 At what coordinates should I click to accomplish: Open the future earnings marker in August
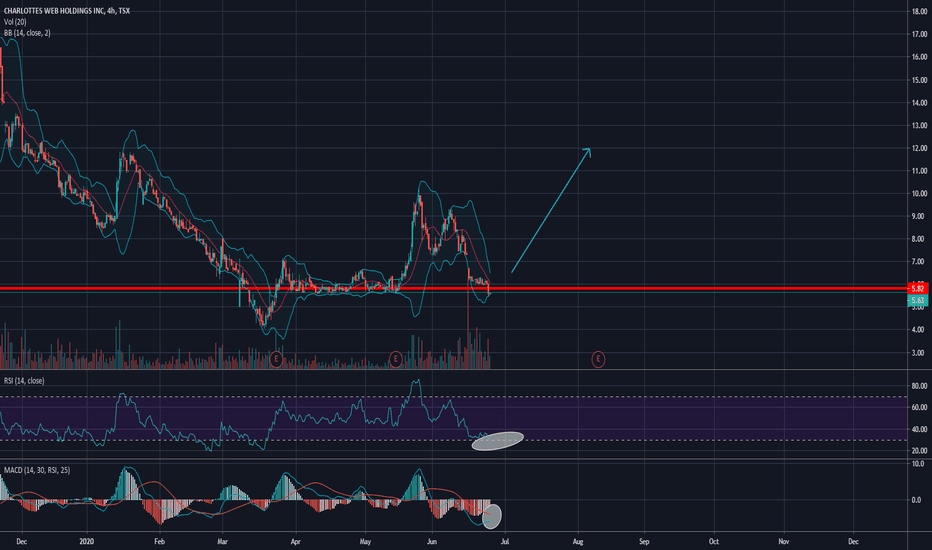(x=598, y=359)
